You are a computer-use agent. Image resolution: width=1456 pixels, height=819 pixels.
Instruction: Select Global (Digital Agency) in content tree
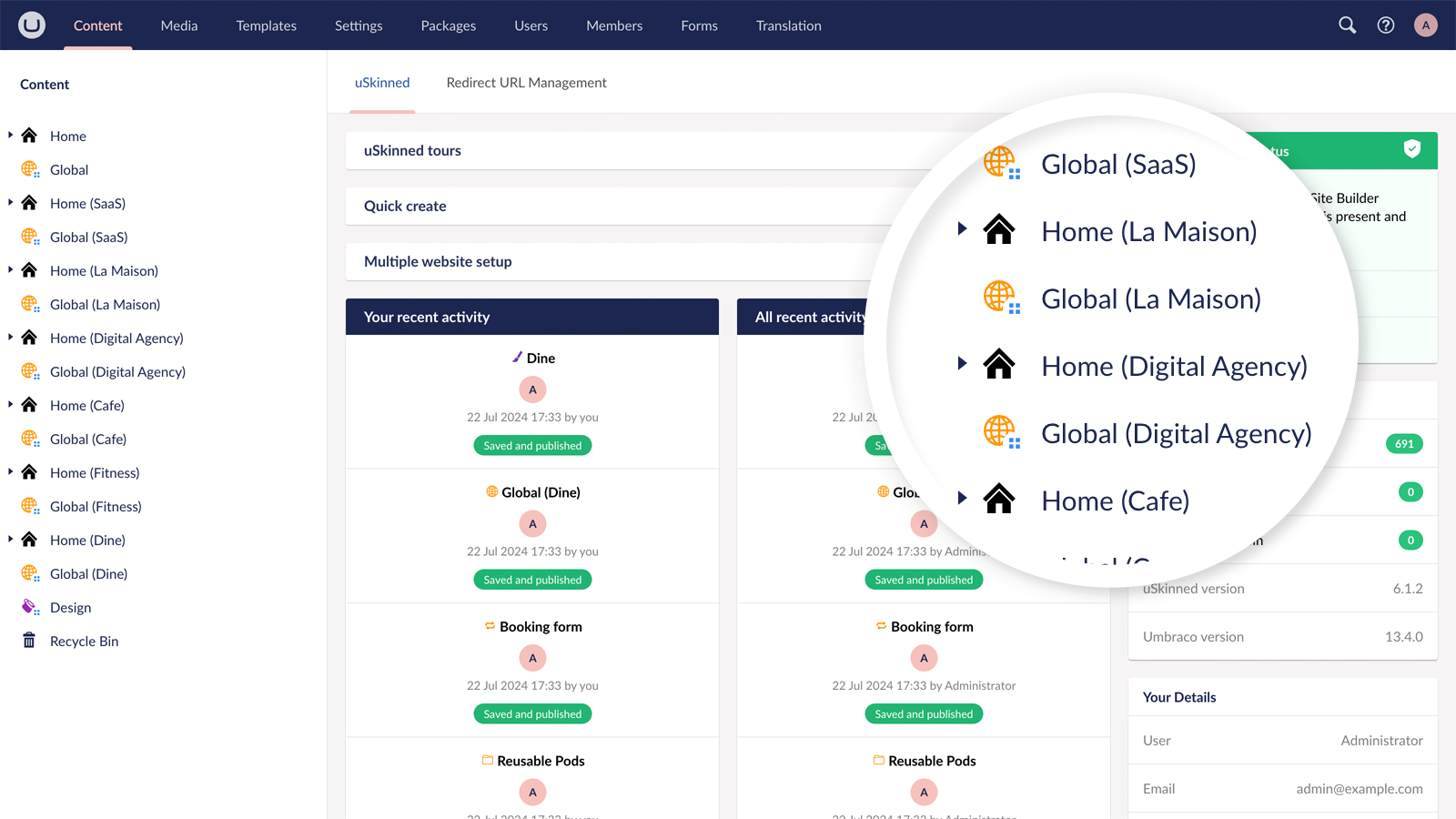tap(117, 371)
